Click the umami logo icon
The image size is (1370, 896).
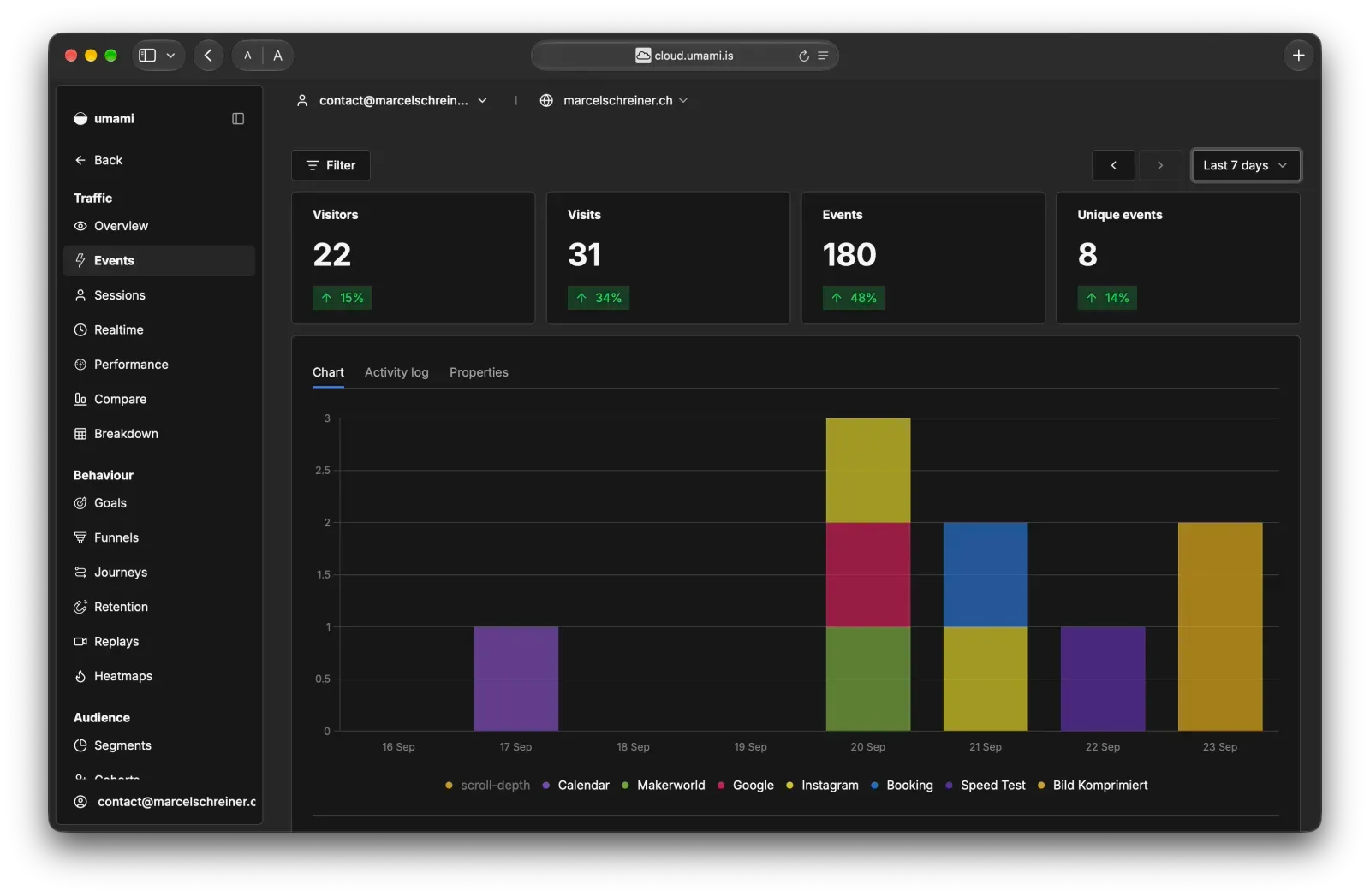[80, 119]
